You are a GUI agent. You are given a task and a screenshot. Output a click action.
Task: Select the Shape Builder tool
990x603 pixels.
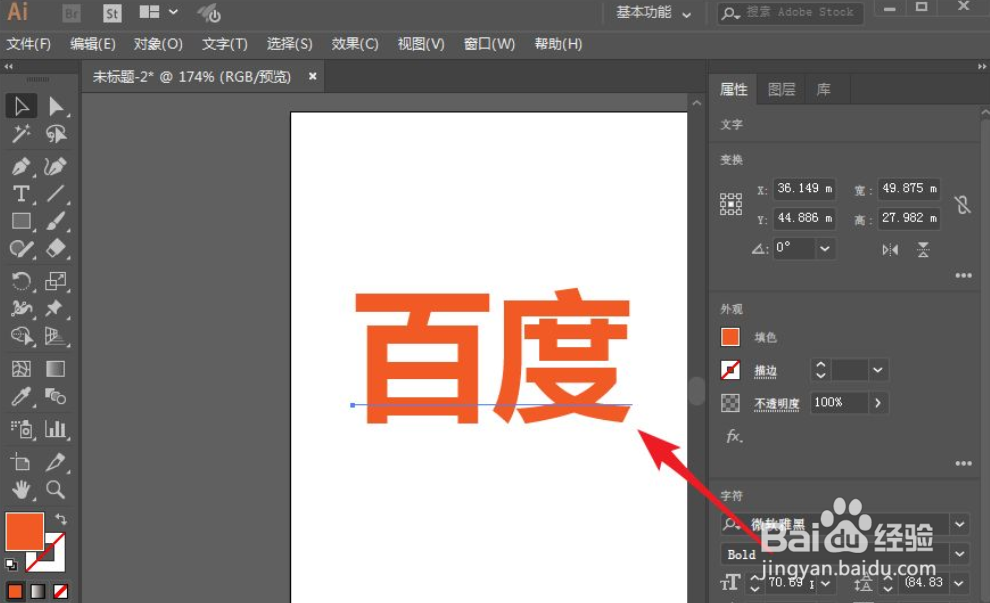coord(21,336)
